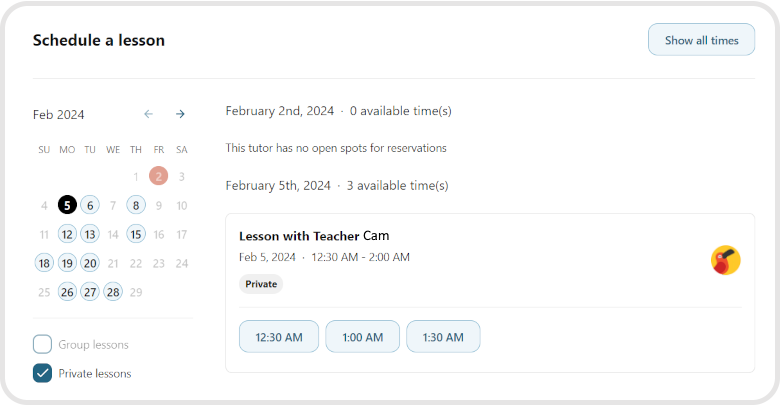
Task: Book the 12:30 AM time slot
Action: click(x=279, y=337)
